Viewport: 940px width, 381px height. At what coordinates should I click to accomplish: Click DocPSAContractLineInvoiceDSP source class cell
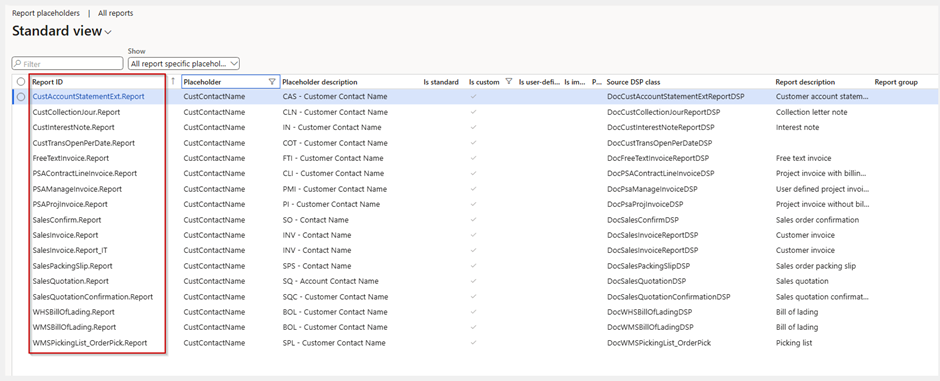point(661,173)
